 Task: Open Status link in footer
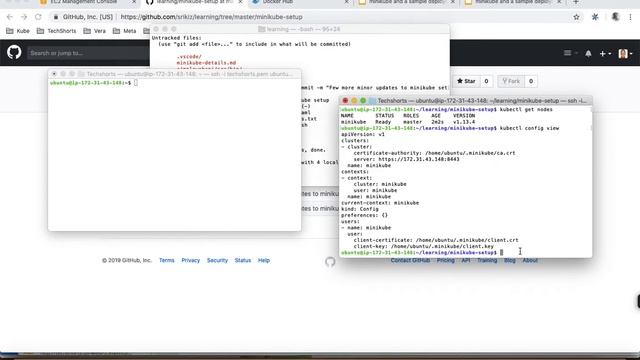243,260
